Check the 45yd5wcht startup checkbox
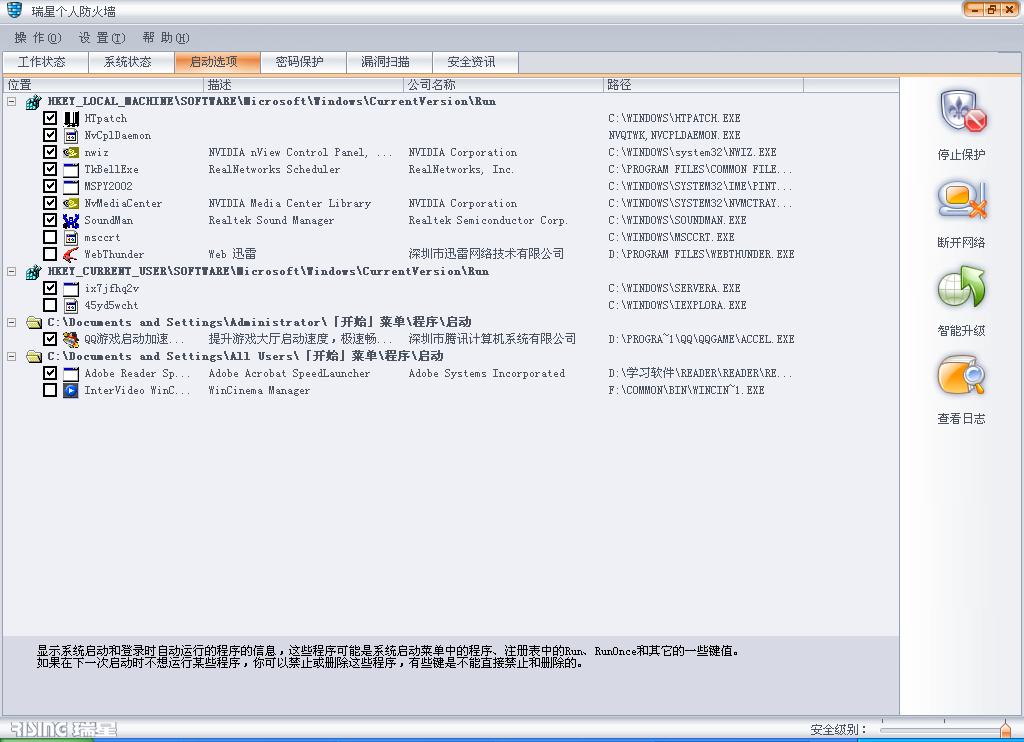The image size is (1024, 742). [x=50, y=304]
